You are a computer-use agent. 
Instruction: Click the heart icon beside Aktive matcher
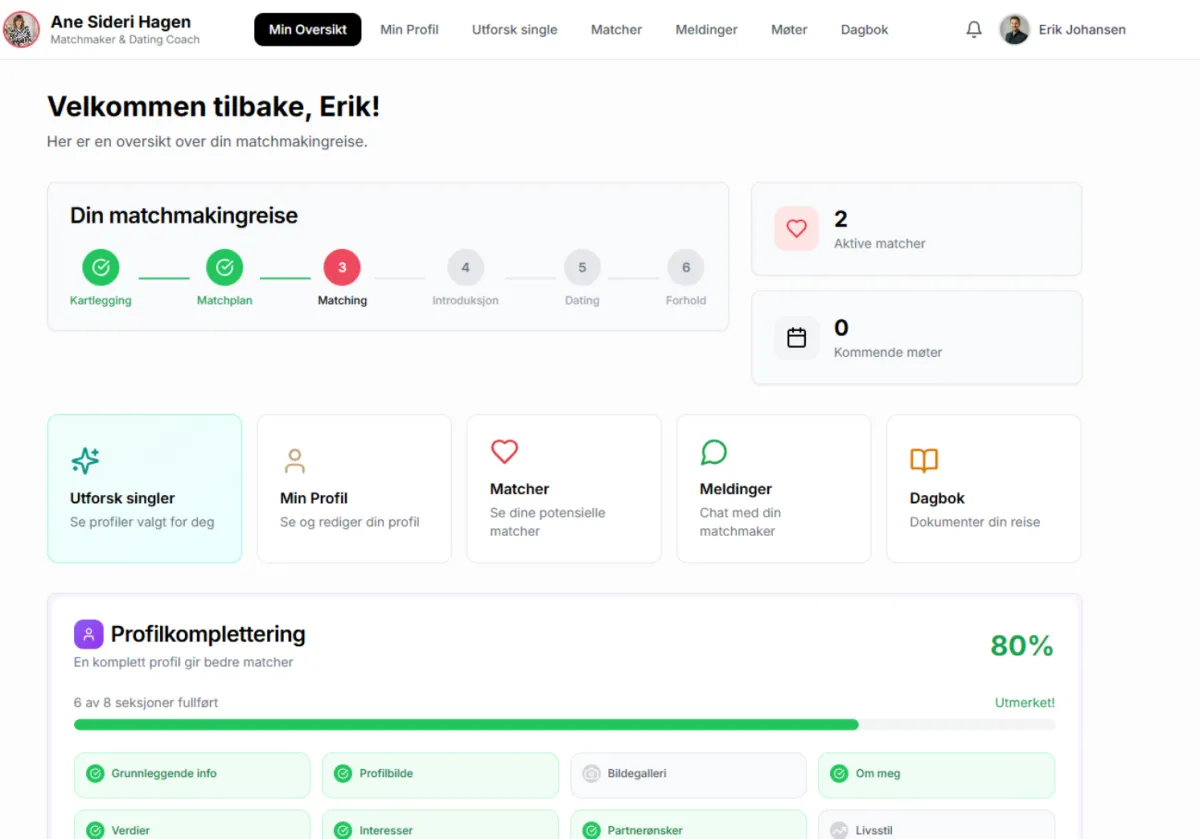pos(796,229)
